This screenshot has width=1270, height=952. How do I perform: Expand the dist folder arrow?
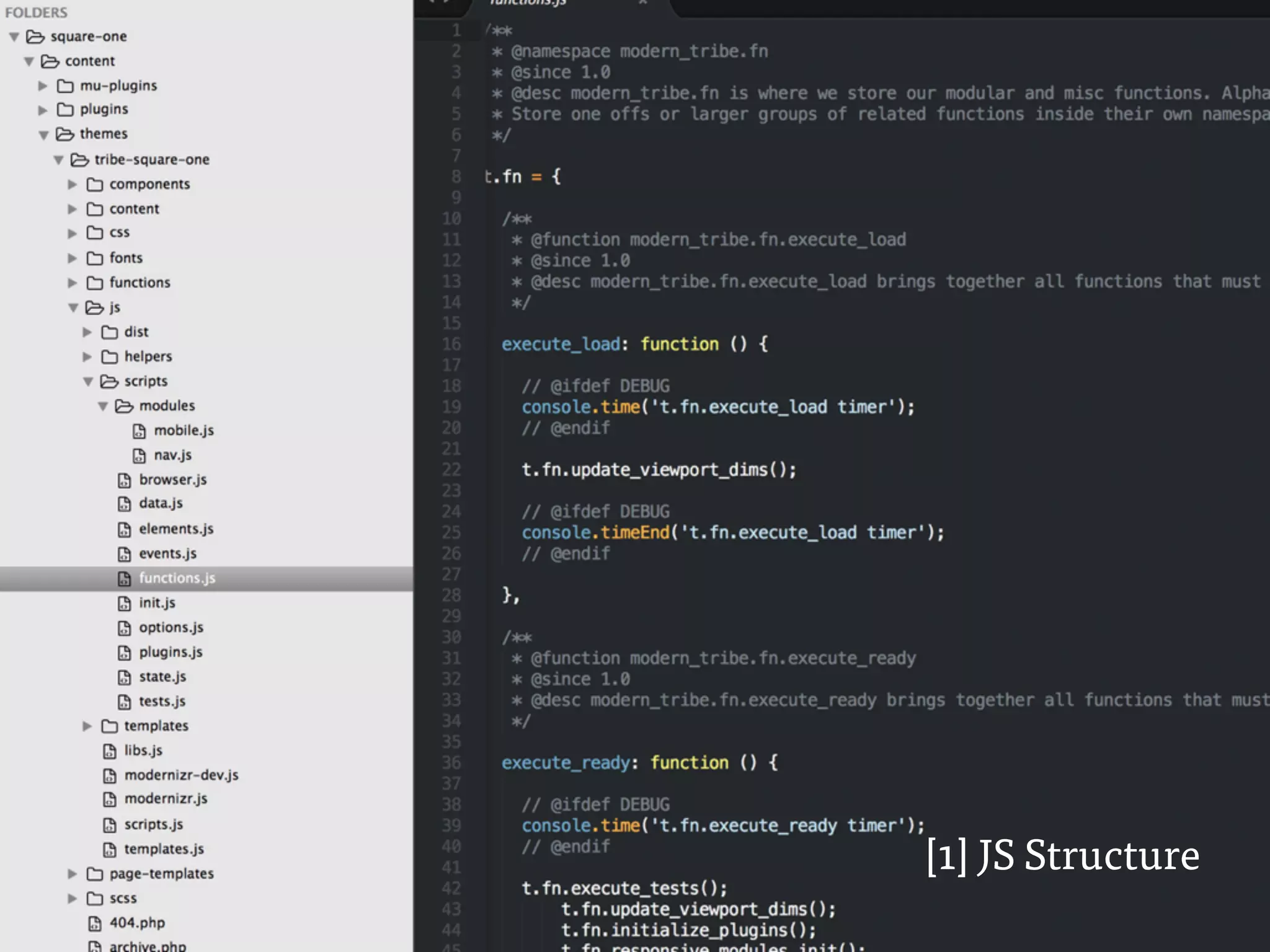pos(87,332)
